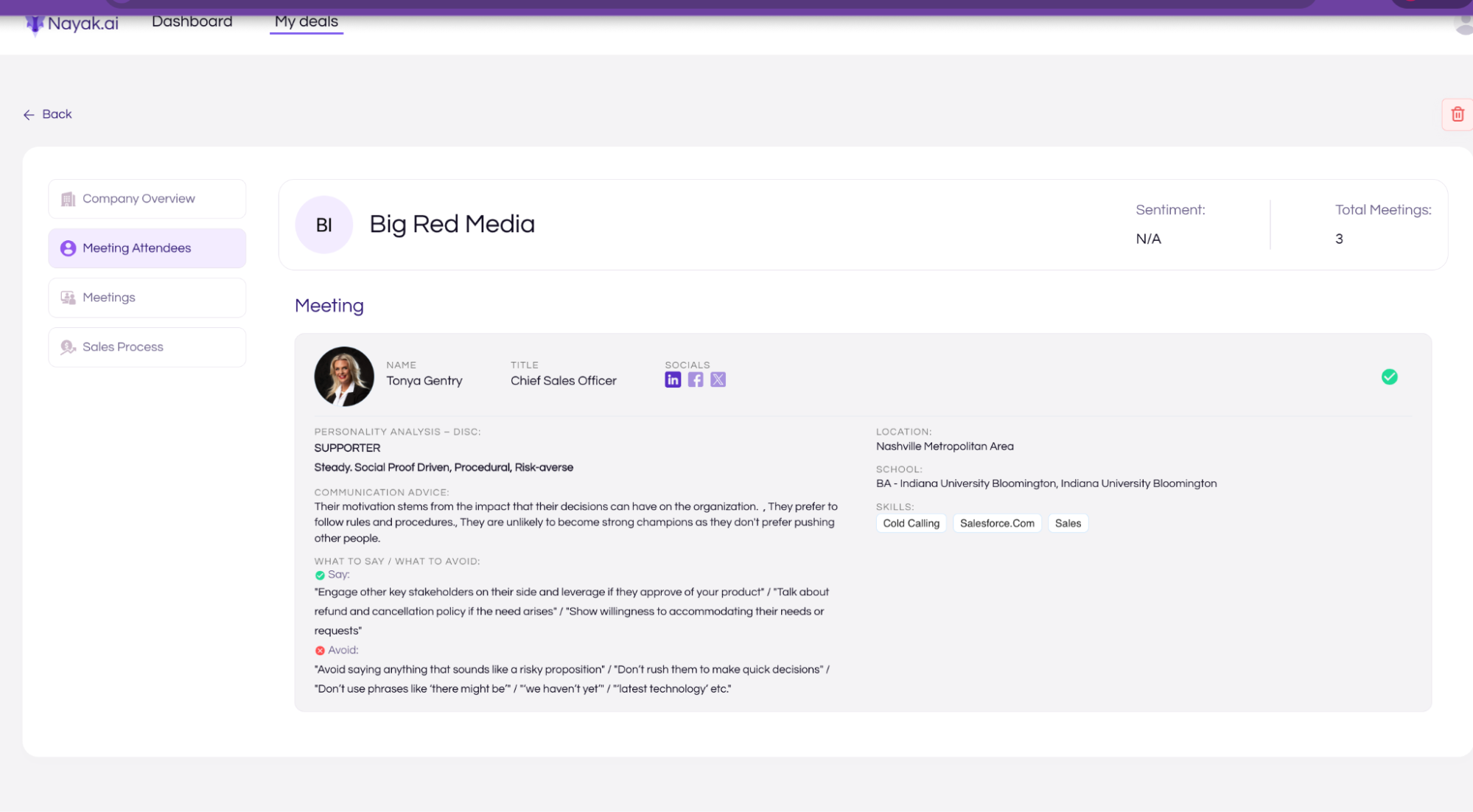This screenshot has width=1473, height=812.
Task: Select Meeting Attendees in the sidebar
Action: tap(147, 248)
